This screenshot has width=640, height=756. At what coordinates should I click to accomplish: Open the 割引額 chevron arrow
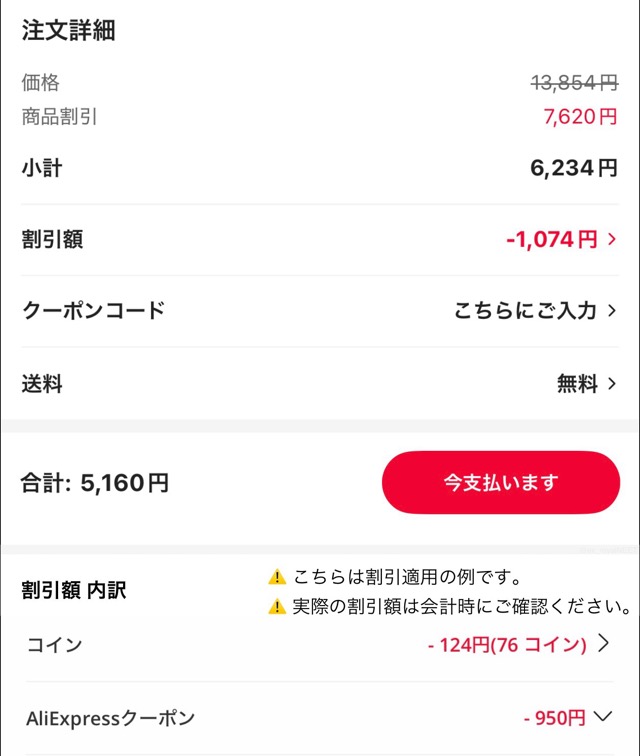(x=612, y=239)
